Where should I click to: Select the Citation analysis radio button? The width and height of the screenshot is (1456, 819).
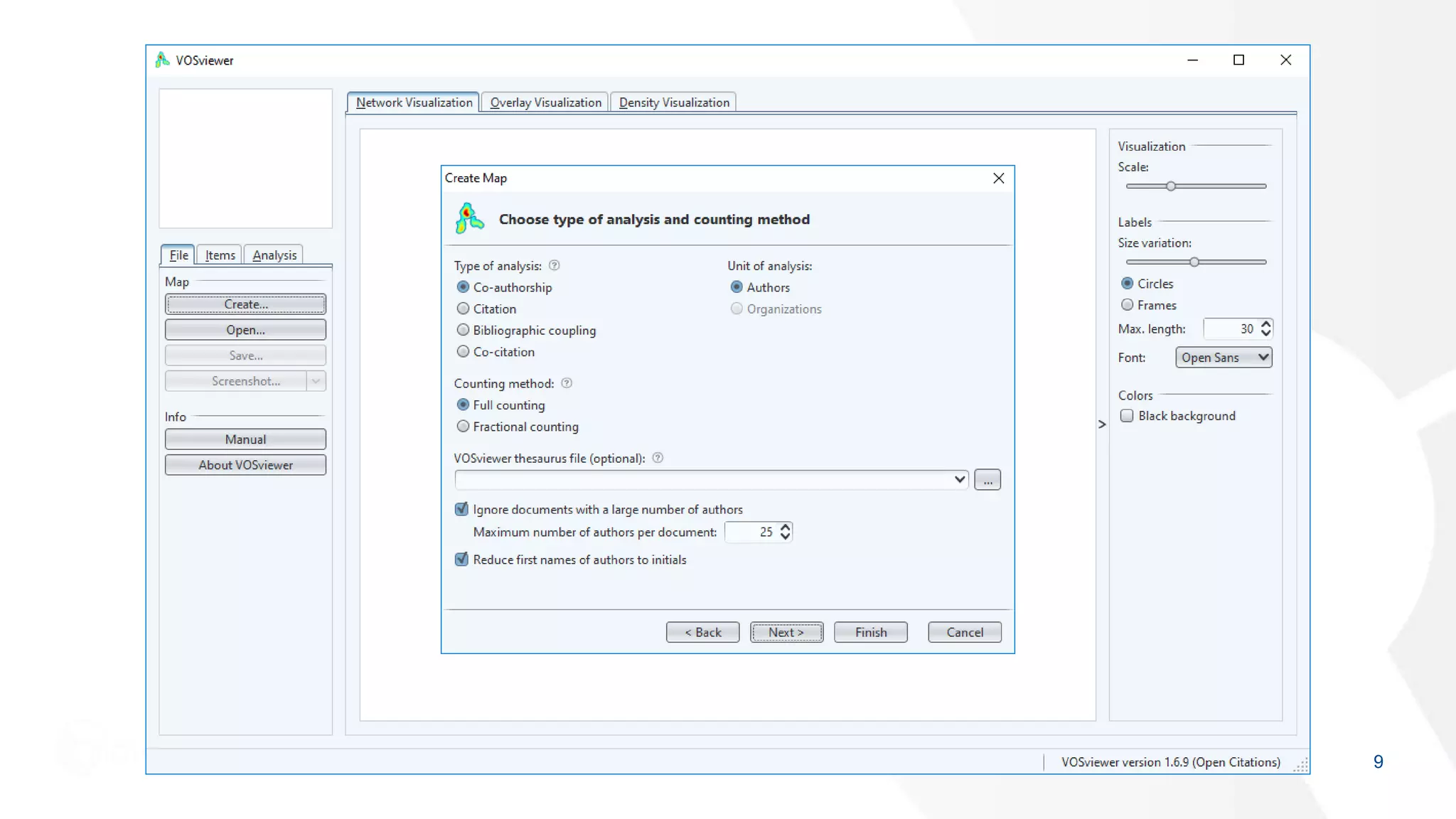click(x=464, y=309)
